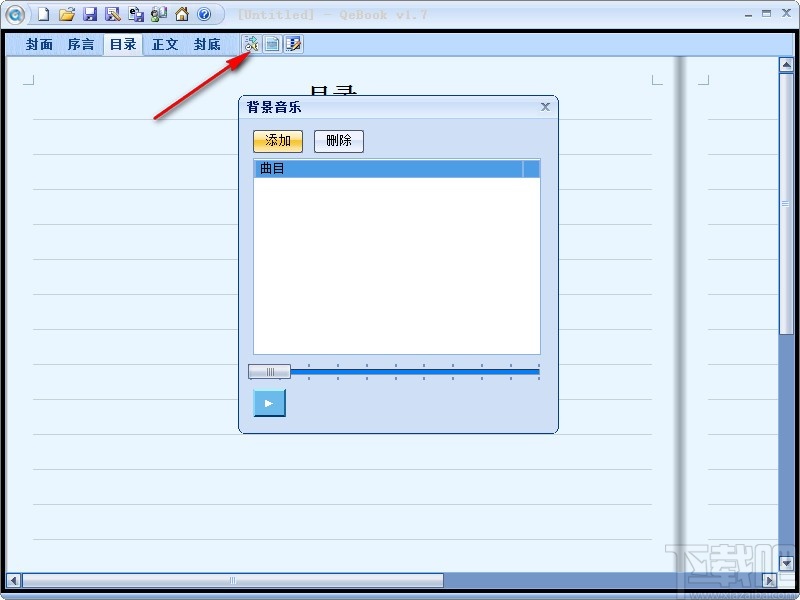Image resolution: width=800 pixels, height=600 pixels.
Task: Open a file using the Open folder icon
Action: 66,14
